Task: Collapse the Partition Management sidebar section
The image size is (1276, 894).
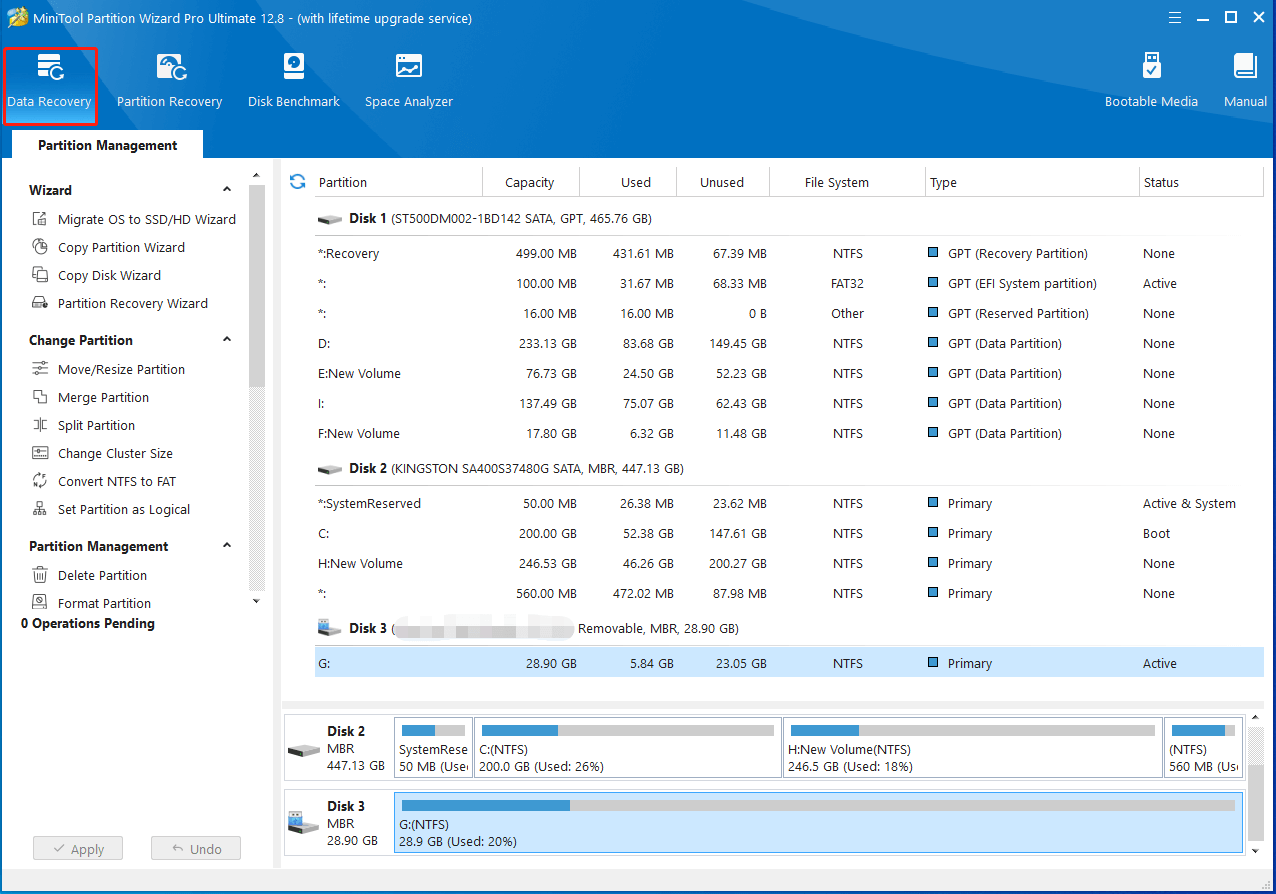Action: [x=227, y=545]
